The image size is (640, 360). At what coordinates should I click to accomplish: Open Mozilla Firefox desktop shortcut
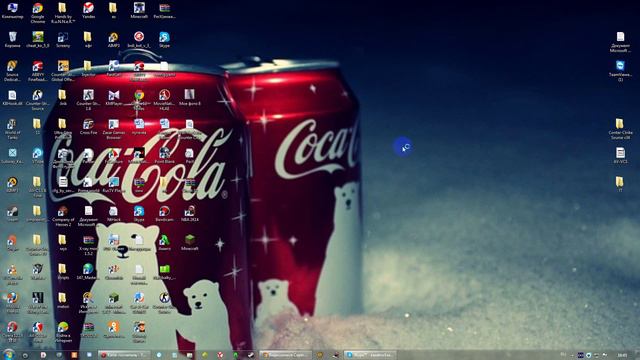[x=12, y=302]
